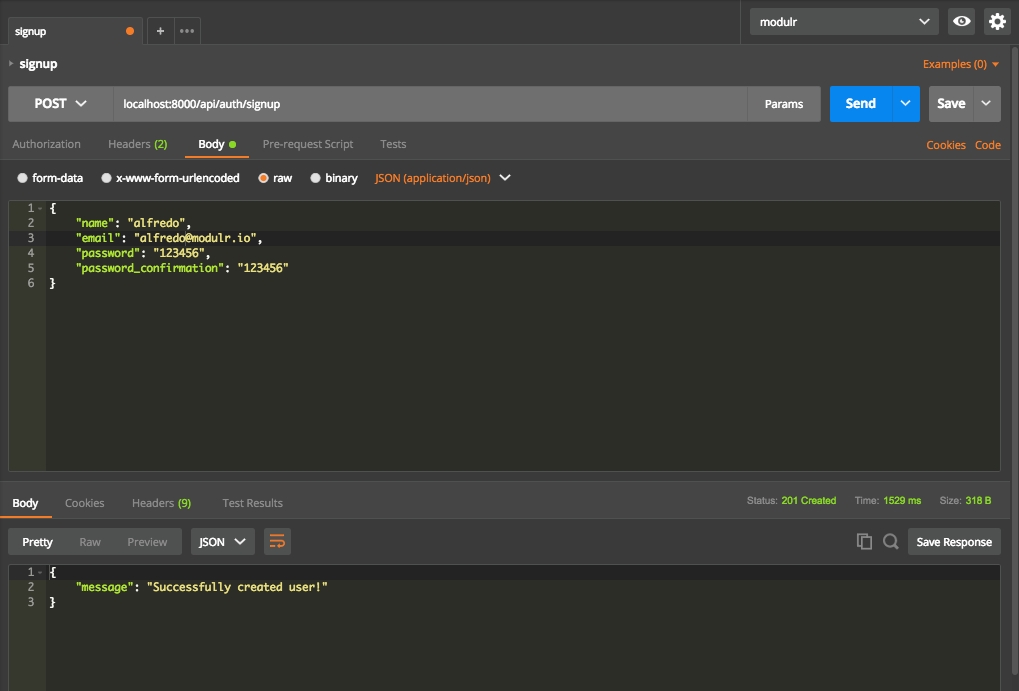Open the manage environments gear icon
Image resolution: width=1019 pixels, height=691 pixels.
996,21
